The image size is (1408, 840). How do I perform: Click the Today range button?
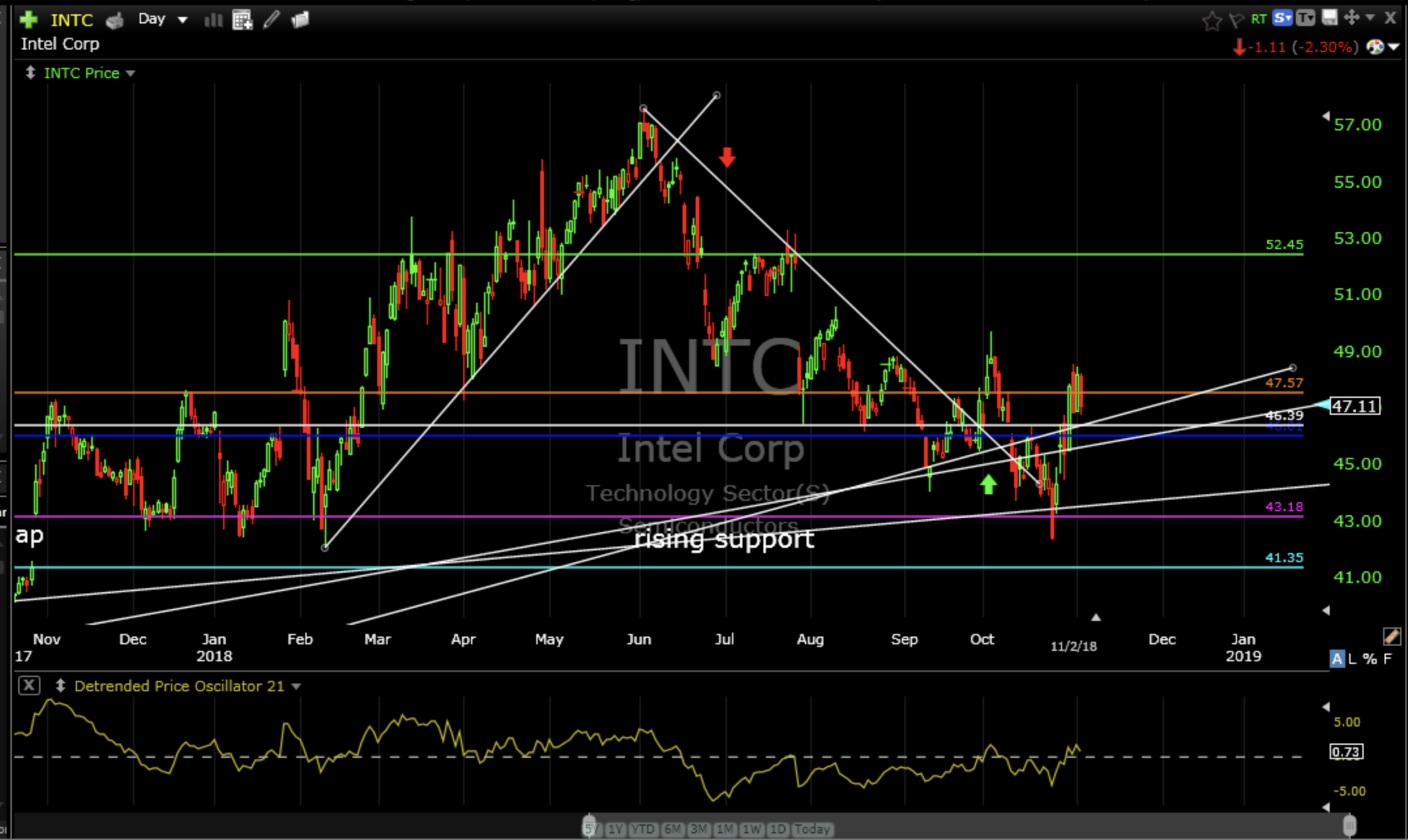click(x=812, y=829)
